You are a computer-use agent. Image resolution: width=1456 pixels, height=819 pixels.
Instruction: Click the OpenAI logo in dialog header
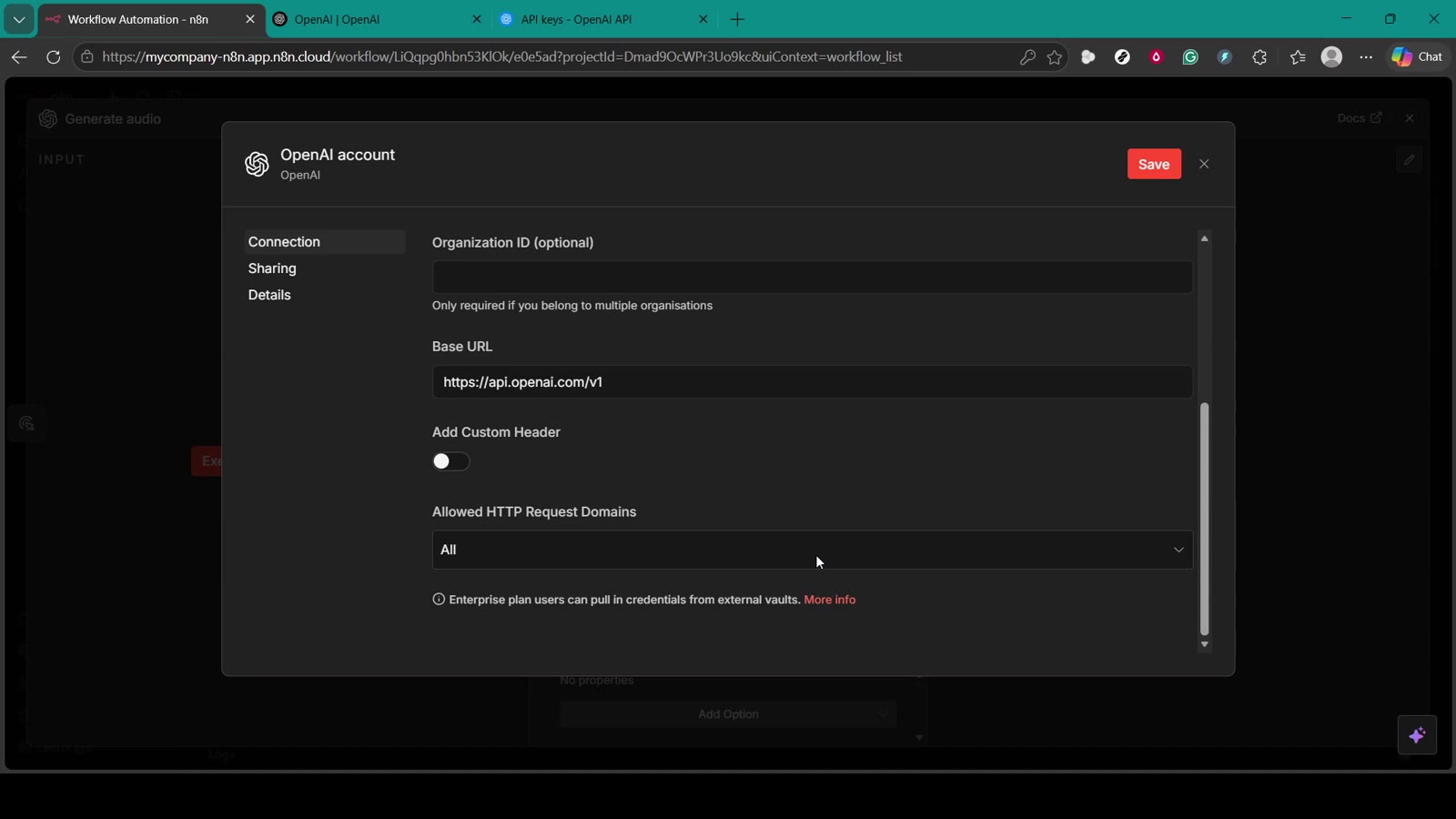[257, 164]
